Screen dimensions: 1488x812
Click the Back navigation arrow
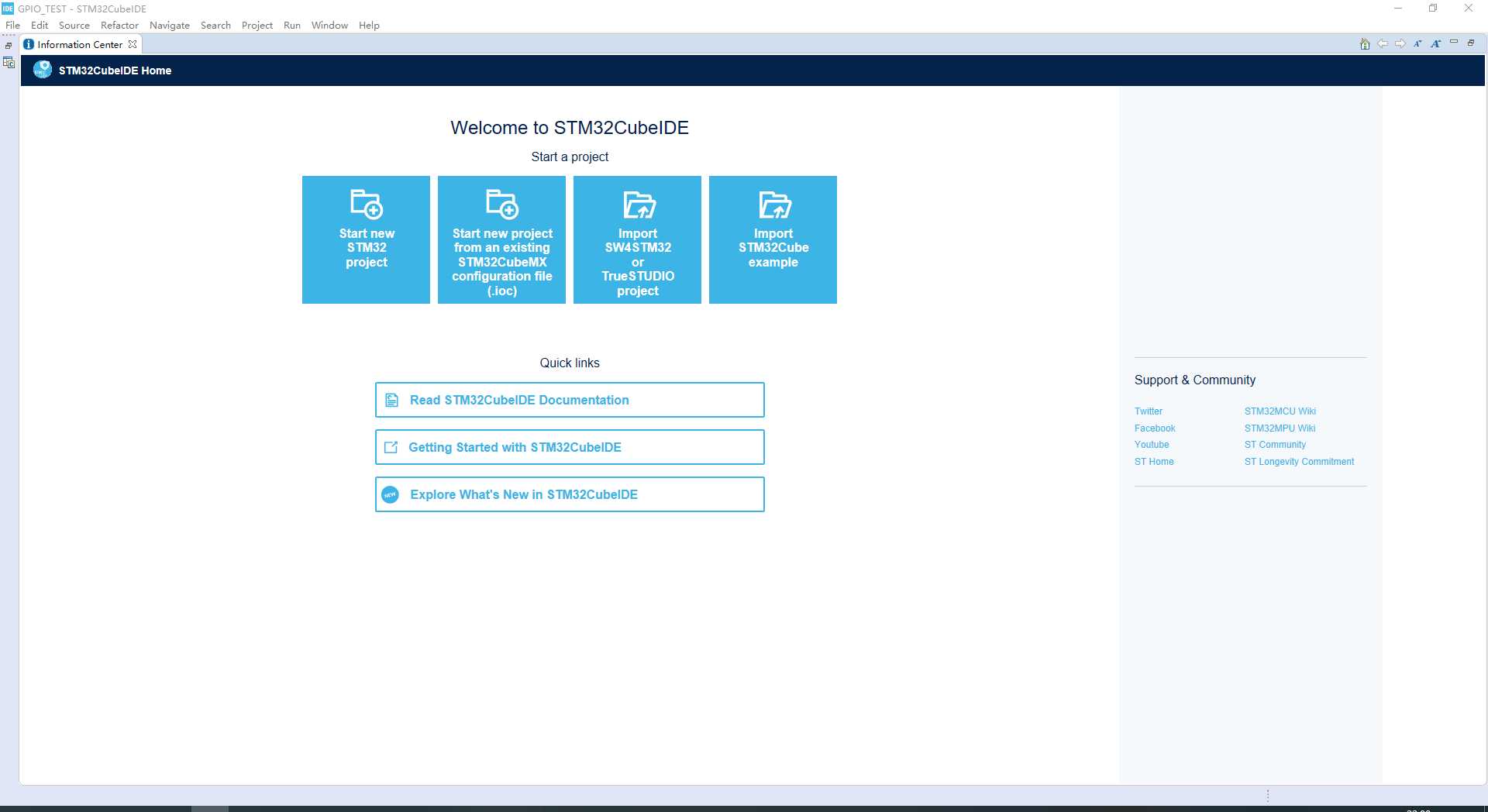click(x=1383, y=44)
